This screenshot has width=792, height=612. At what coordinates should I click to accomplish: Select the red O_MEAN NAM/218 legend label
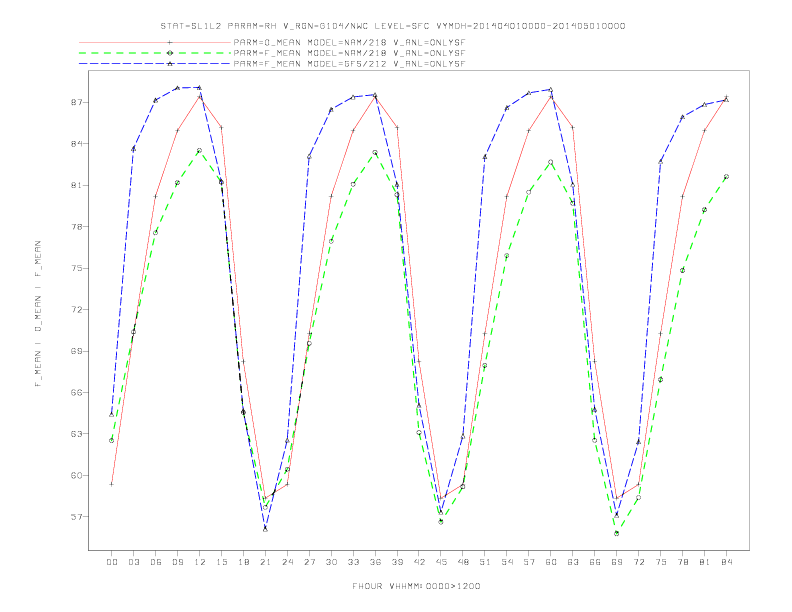(x=349, y=43)
